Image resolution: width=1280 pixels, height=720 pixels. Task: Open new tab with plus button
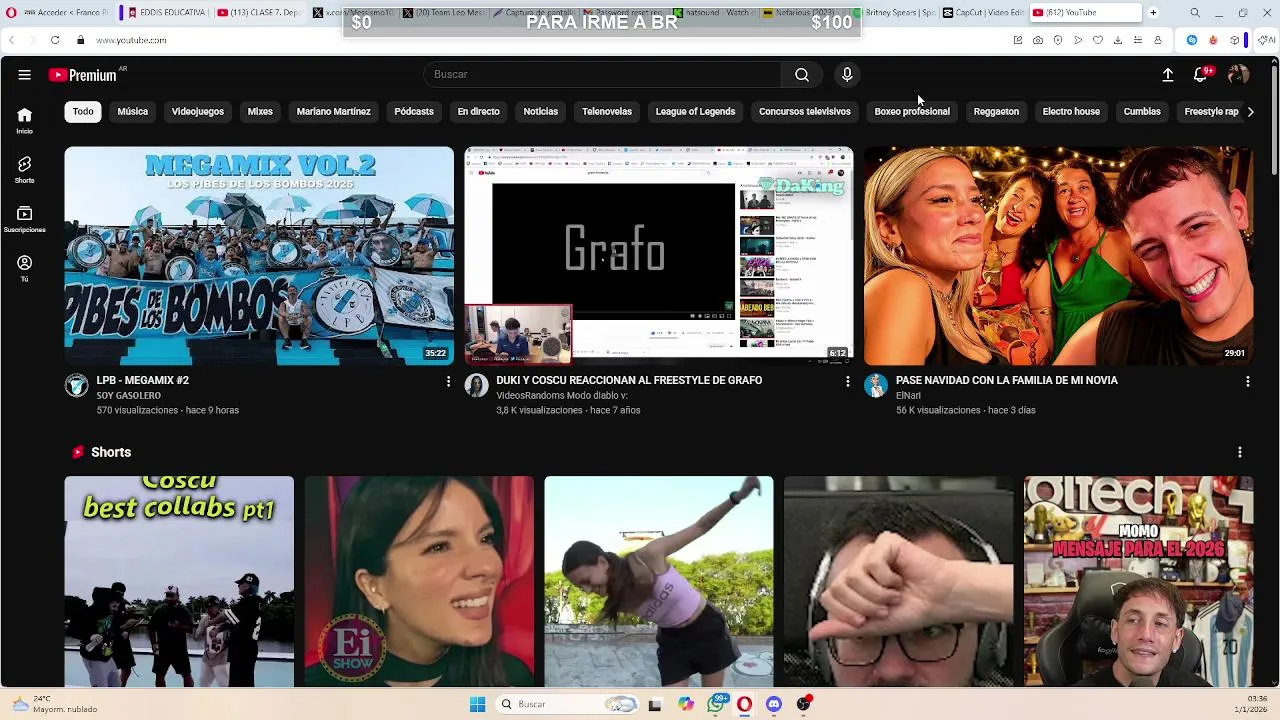[x=1153, y=13]
